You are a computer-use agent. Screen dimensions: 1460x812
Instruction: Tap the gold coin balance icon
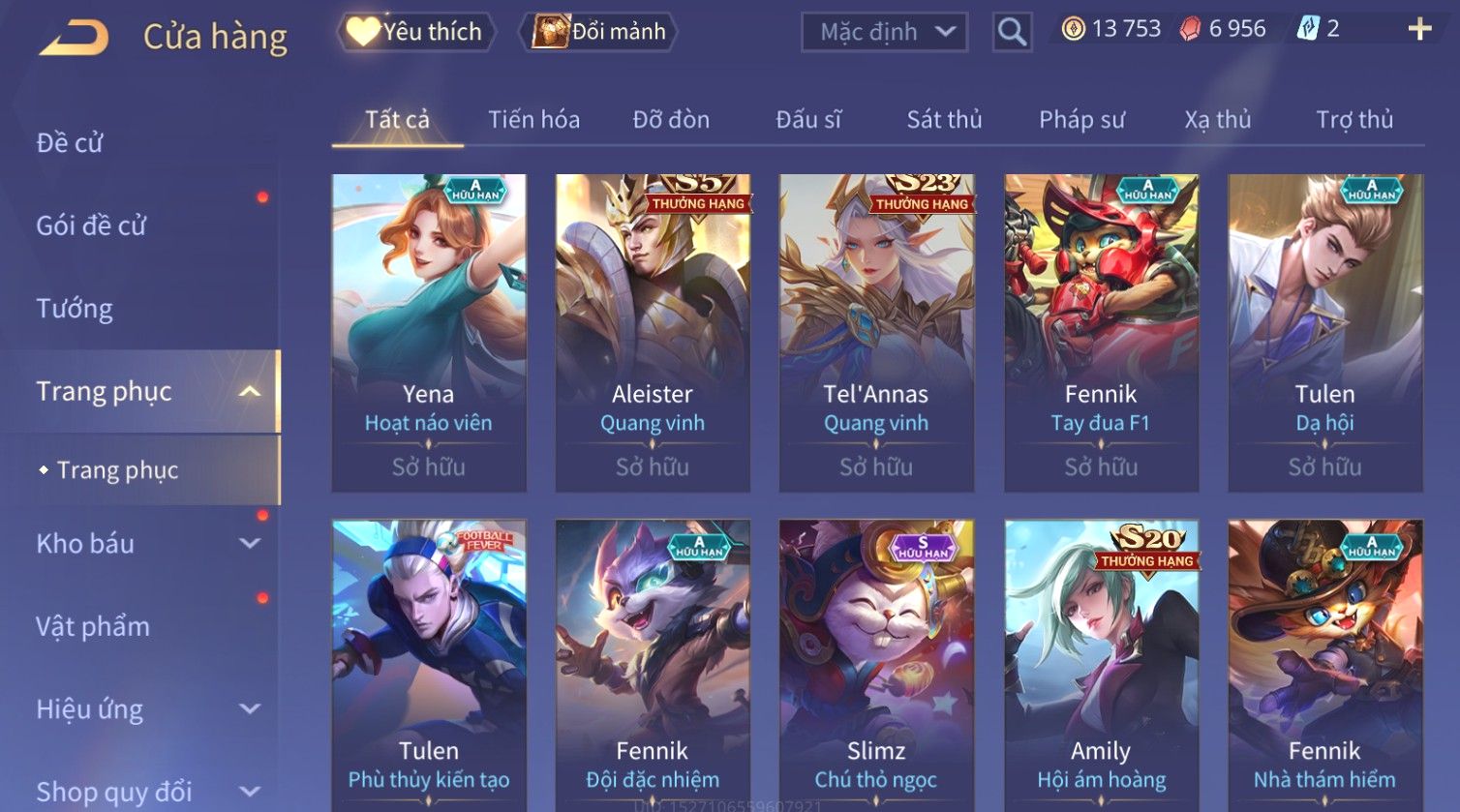(x=1073, y=29)
